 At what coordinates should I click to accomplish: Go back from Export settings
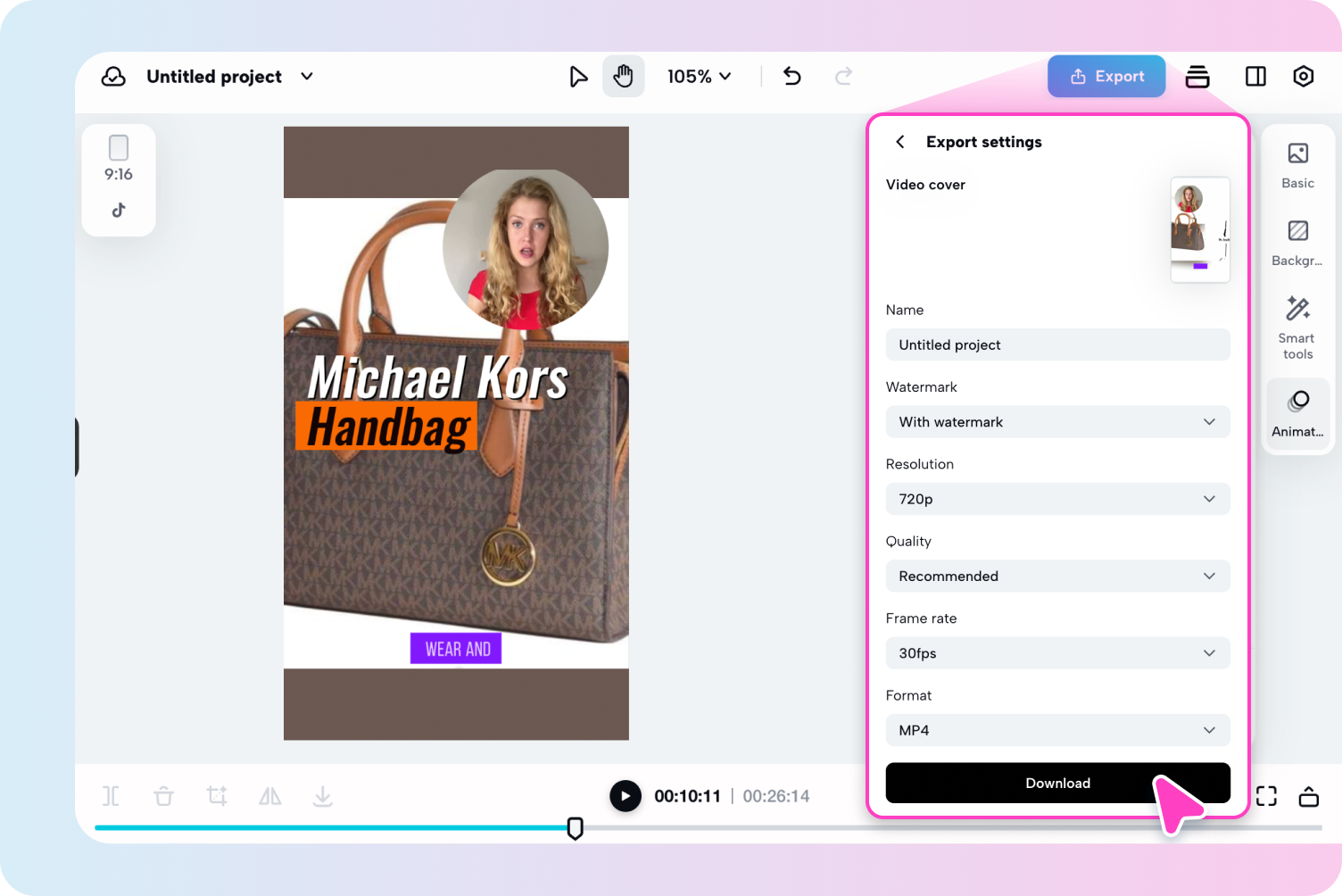point(900,142)
